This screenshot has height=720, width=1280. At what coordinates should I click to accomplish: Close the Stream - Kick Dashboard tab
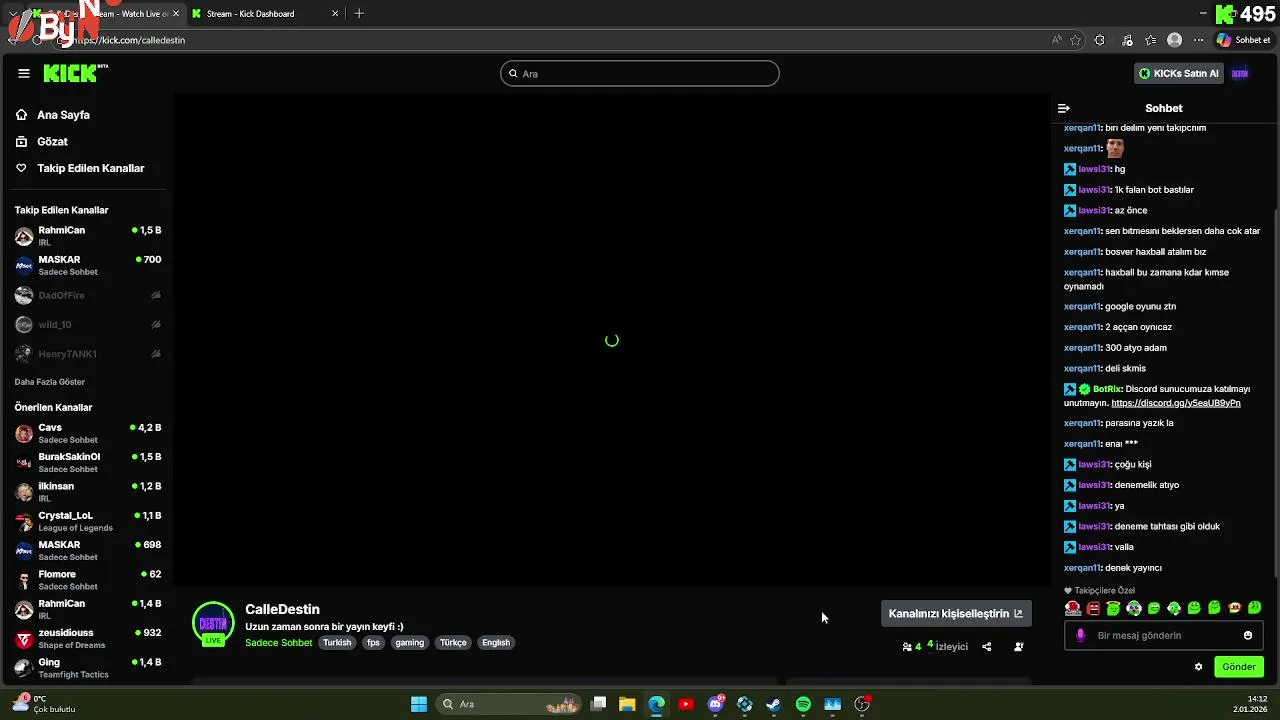coord(335,14)
